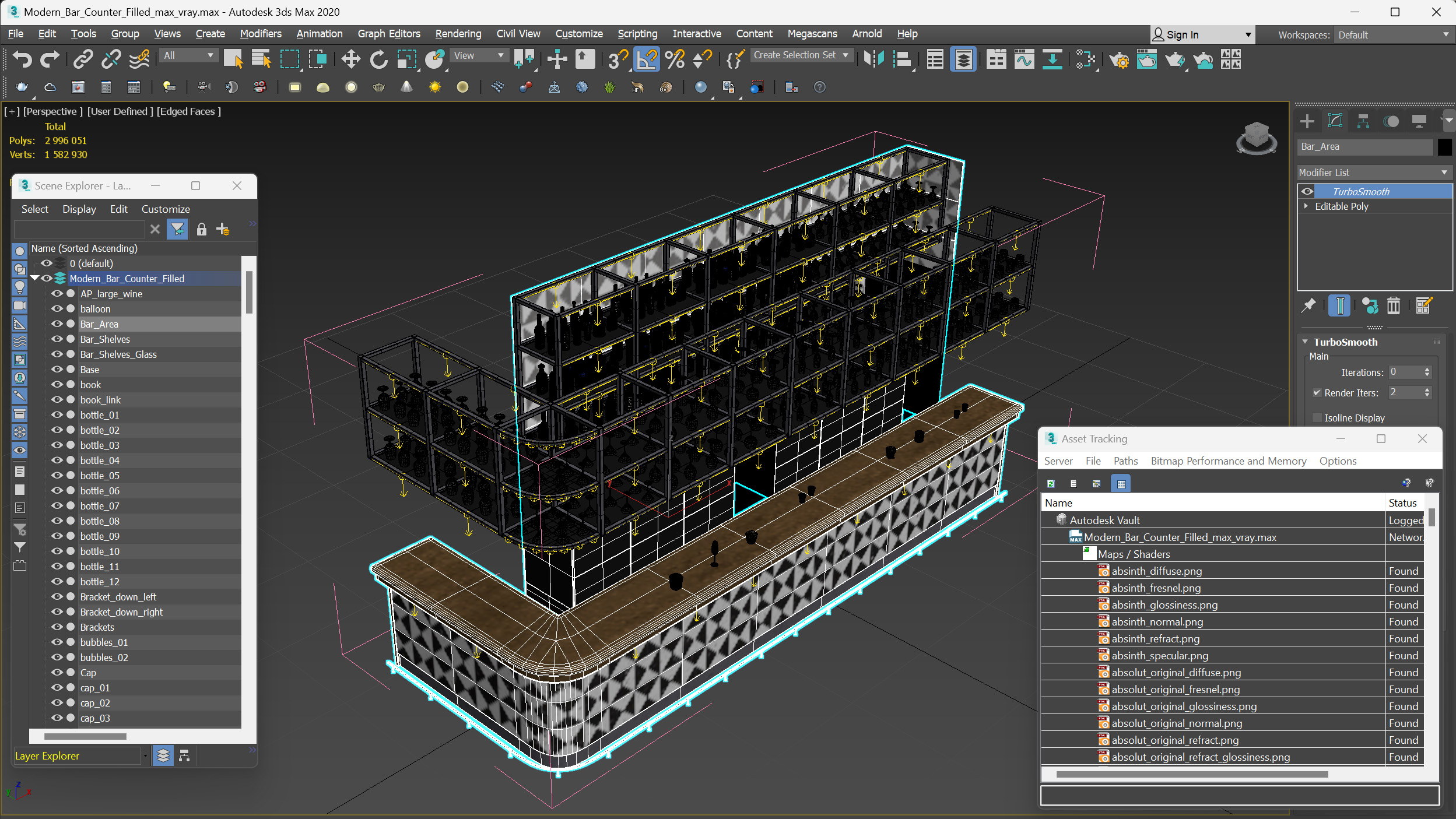Click the Sort by Layer icon at explorer bottom
The width and height of the screenshot is (1456, 819).
(x=163, y=755)
